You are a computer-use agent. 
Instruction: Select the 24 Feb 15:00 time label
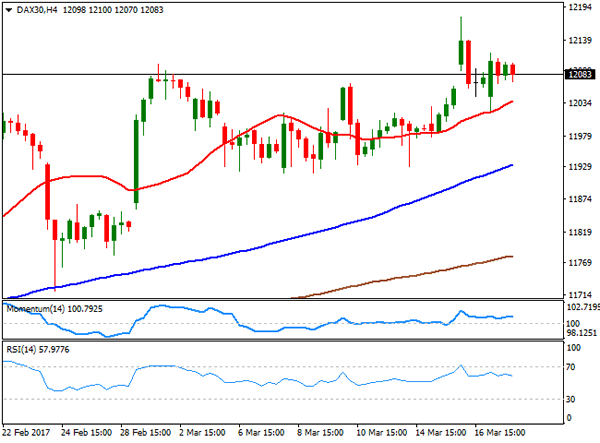[86, 433]
